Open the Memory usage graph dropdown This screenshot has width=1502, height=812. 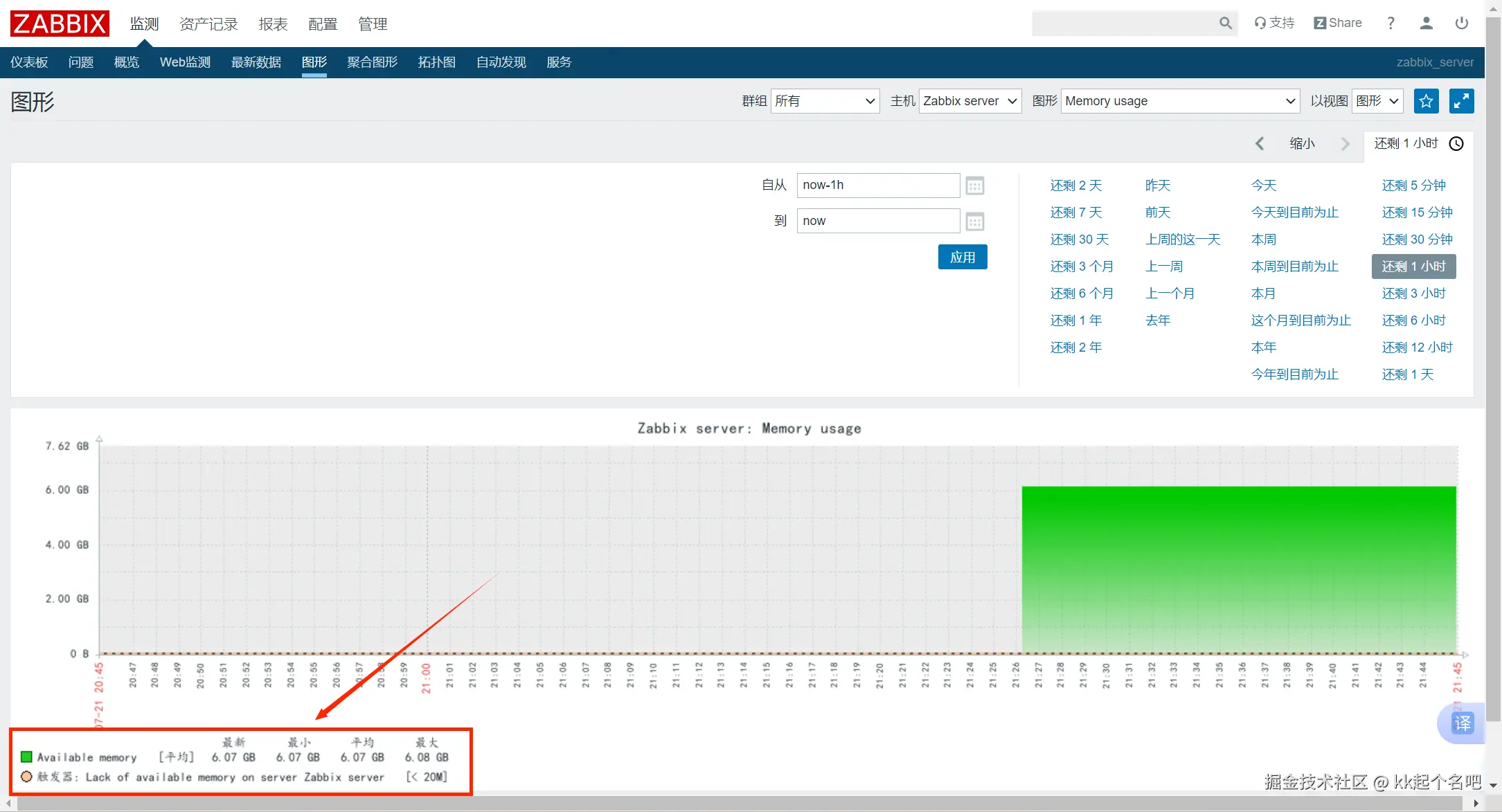pos(1179,101)
